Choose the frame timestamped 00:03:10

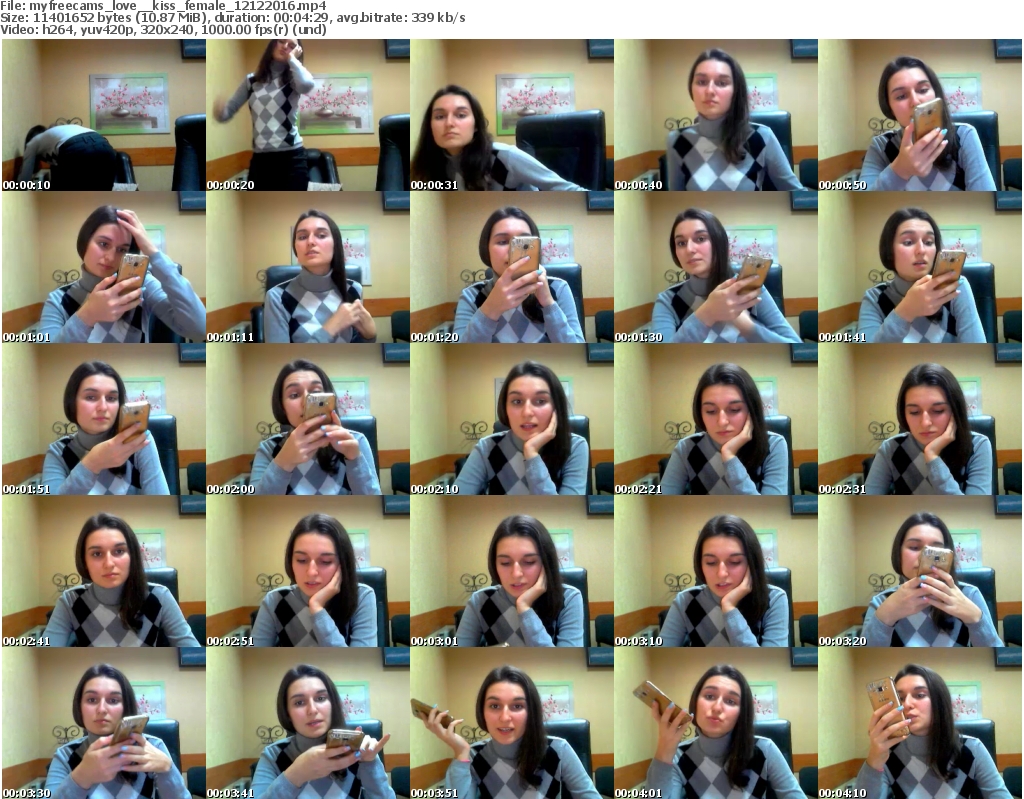coord(716,571)
